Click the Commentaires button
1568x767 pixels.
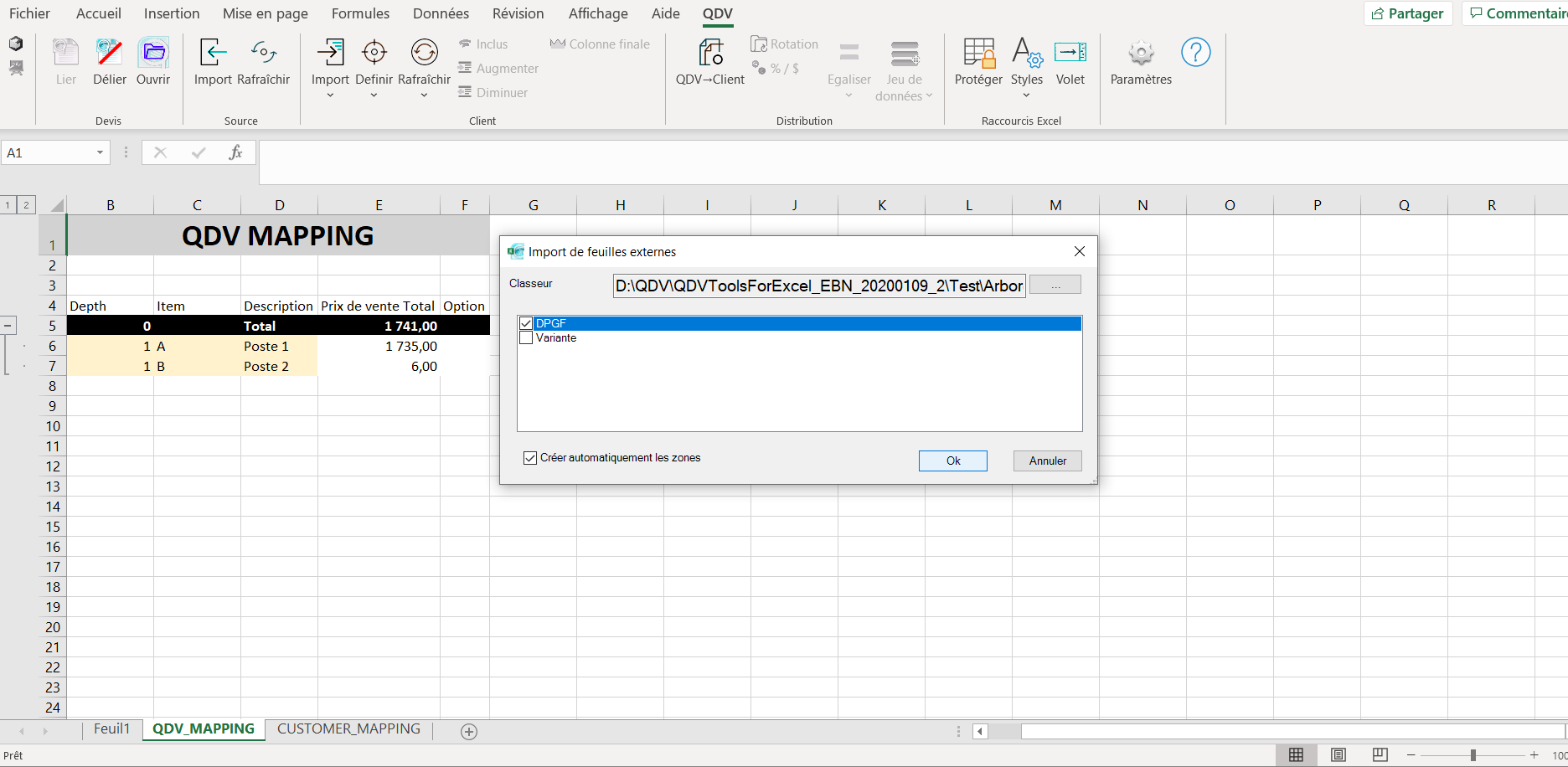1516,13
